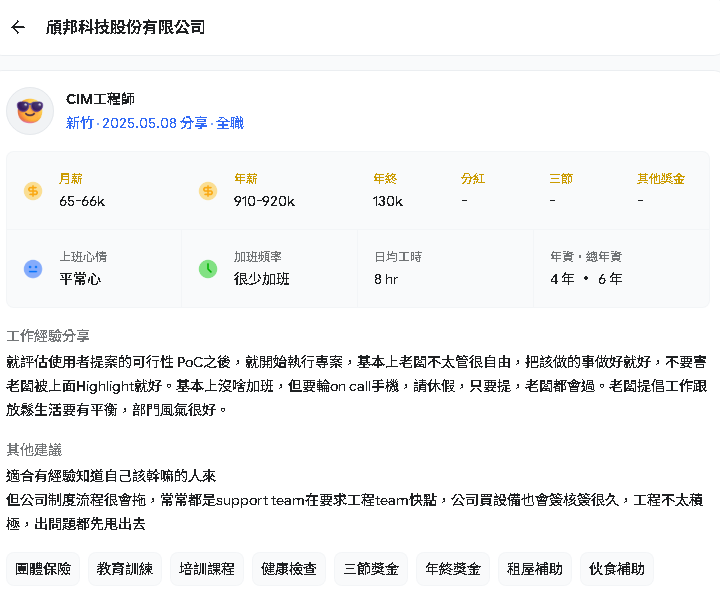Click the 平常心 mood value
Screen dimensions: 720x597
pyautogui.click(x=80, y=279)
